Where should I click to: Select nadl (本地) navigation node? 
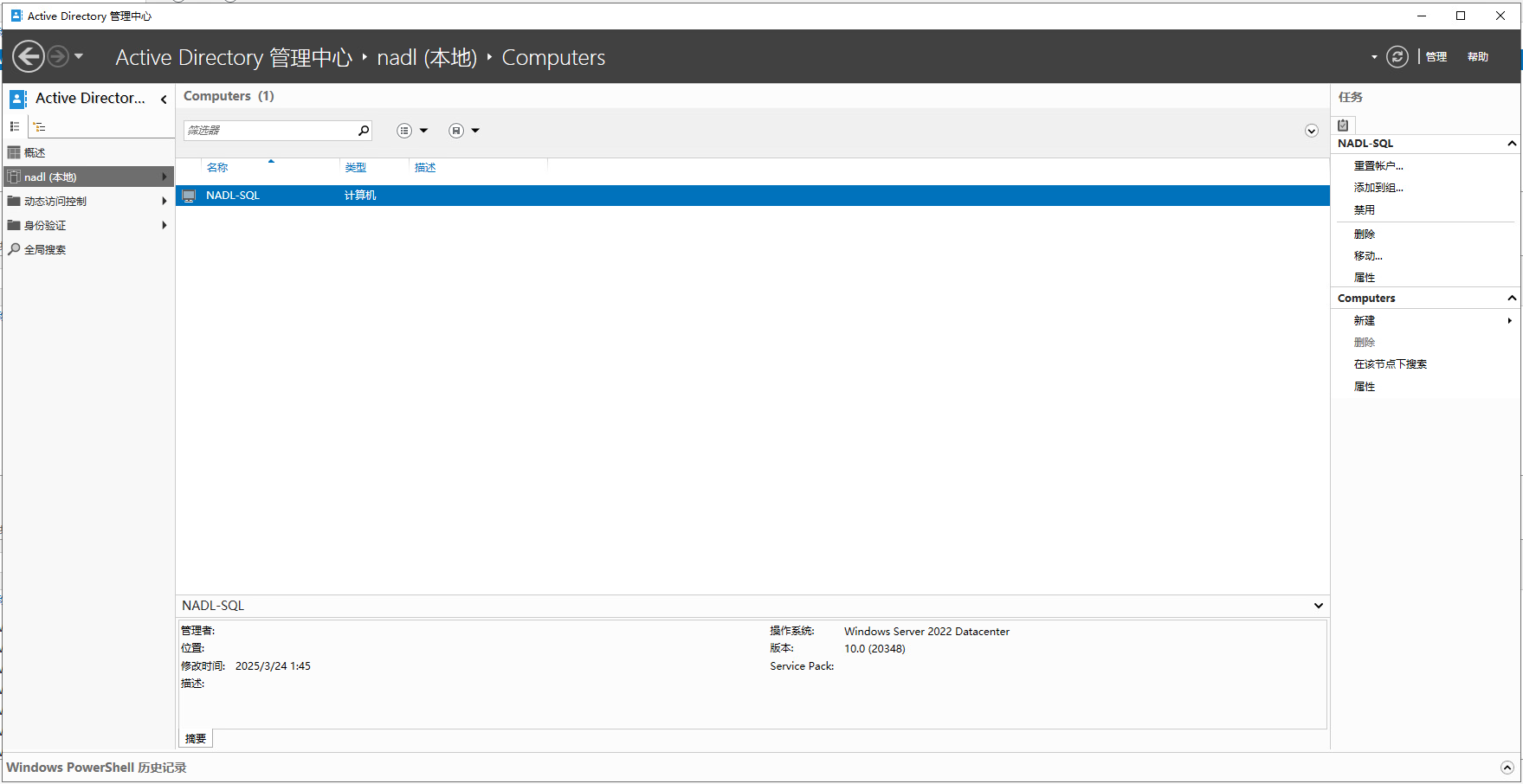pos(88,177)
